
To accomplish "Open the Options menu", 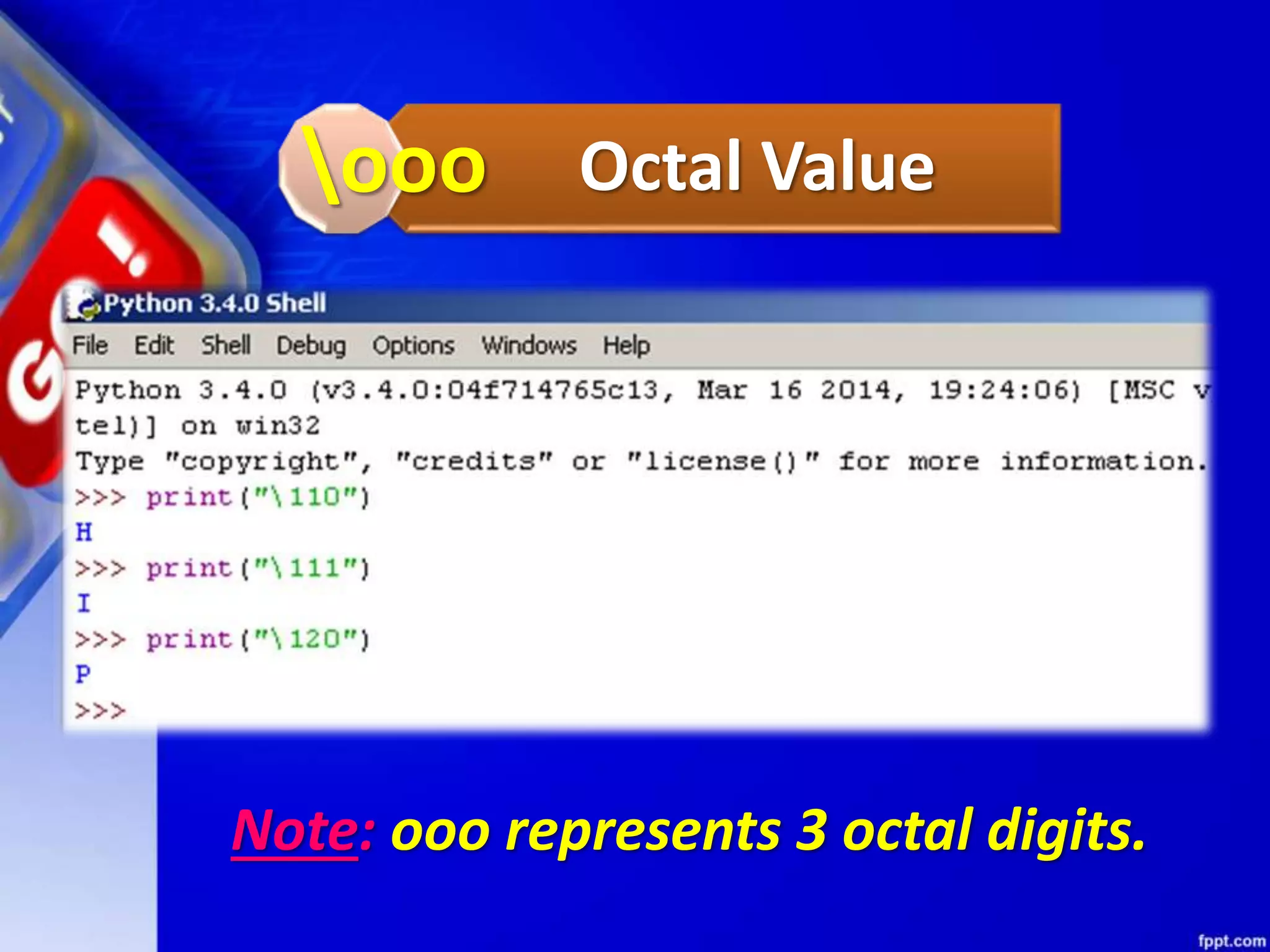I will pos(414,345).
